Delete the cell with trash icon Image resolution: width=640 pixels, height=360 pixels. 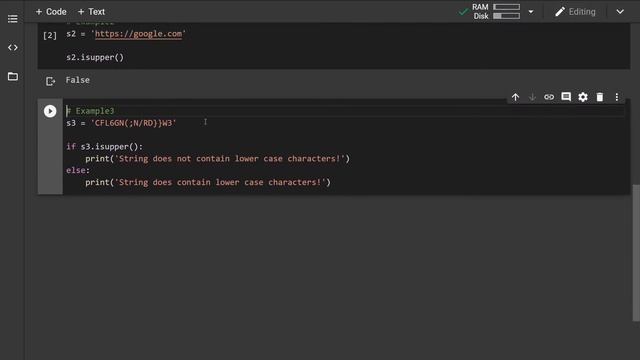click(x=600, y=97)
